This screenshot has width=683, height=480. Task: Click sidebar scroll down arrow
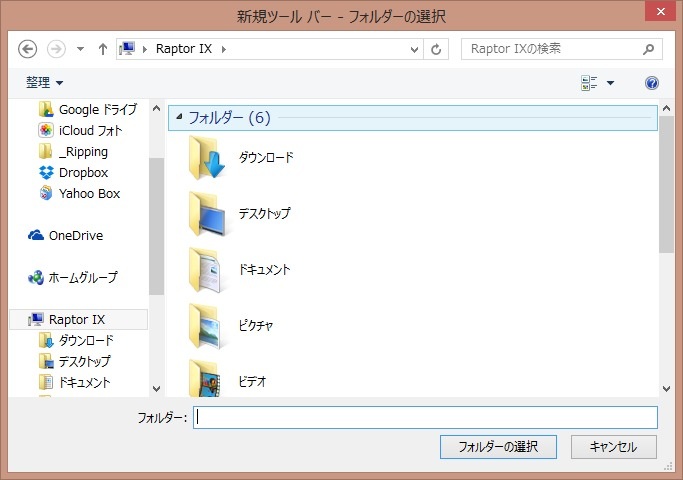point(156,389)
